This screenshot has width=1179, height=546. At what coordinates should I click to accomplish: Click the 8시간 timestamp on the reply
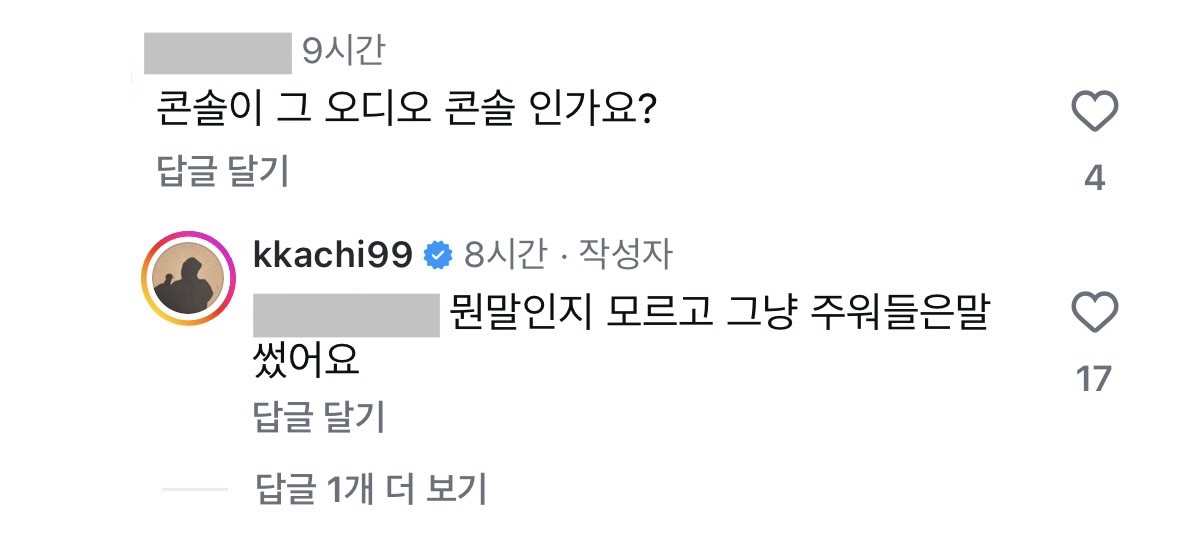coord(505,256)
